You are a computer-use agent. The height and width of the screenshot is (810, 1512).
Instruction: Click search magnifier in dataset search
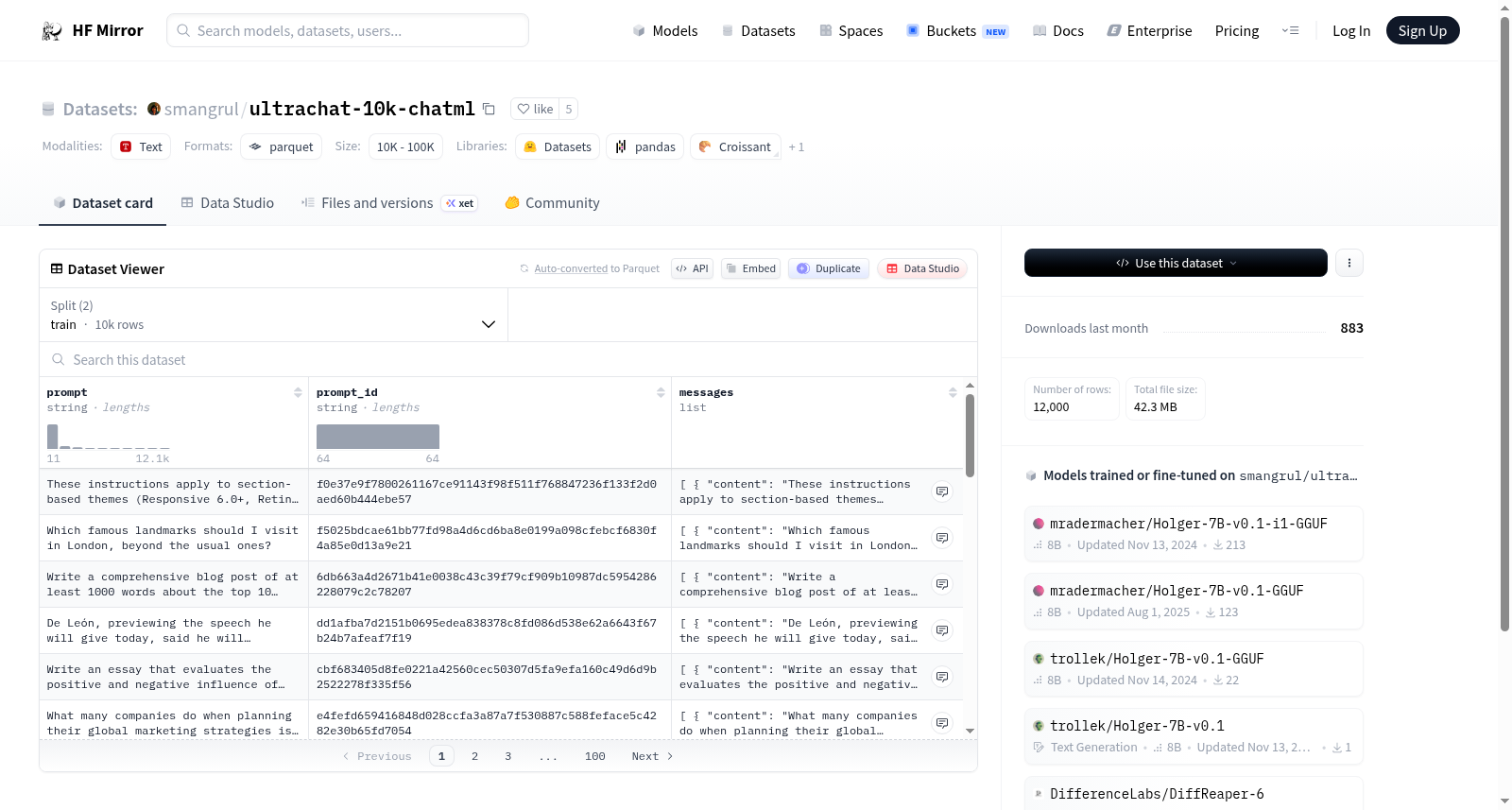tap(59, 359)
